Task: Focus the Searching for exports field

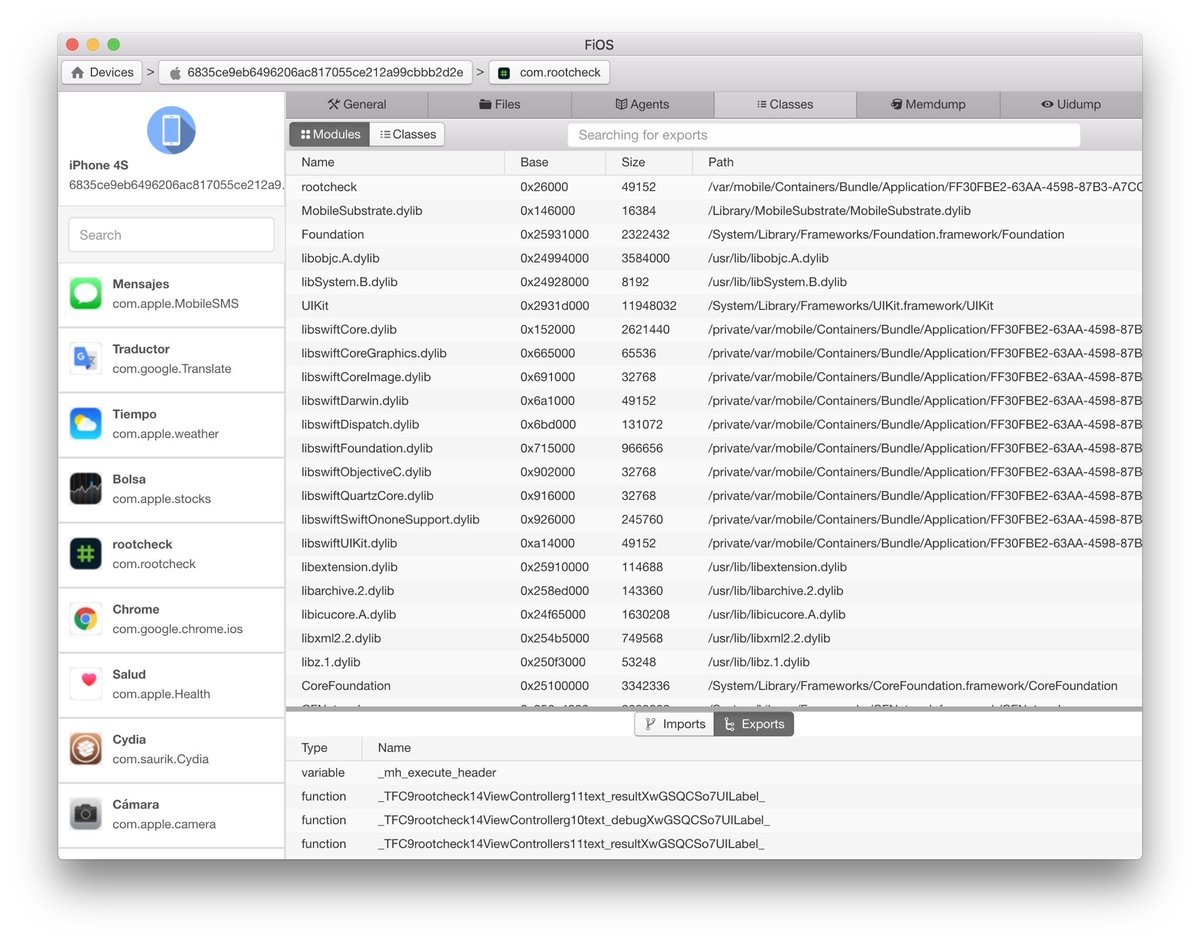Action: click(824, 135)
